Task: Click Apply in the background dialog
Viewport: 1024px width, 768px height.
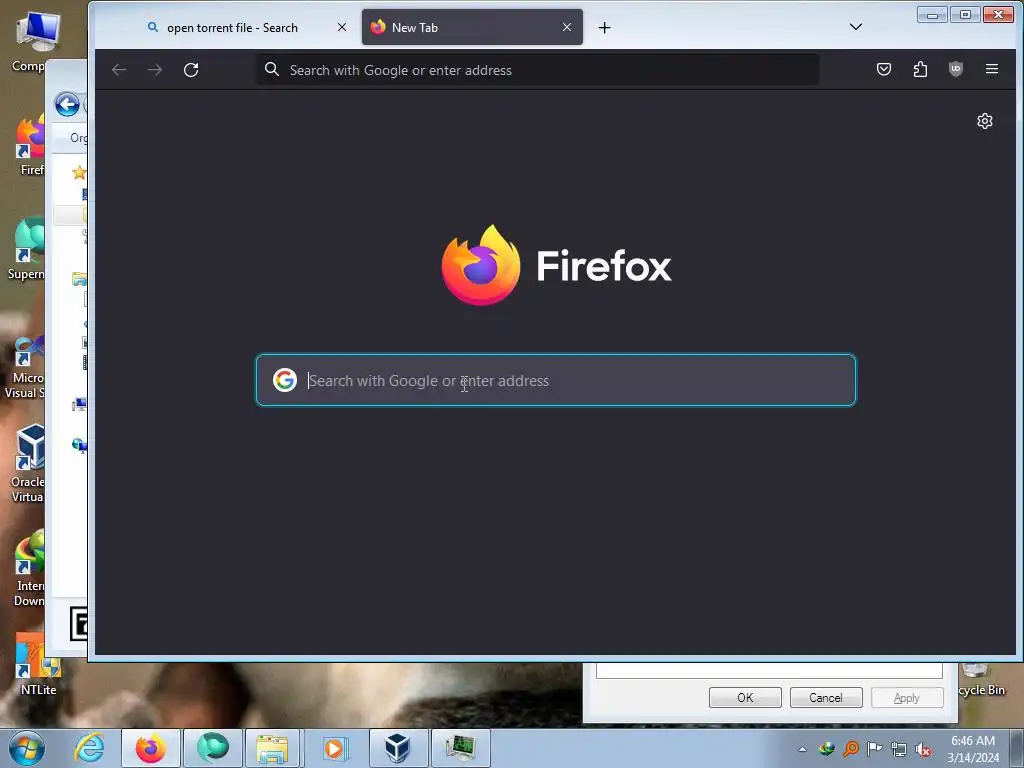Action: coord(907,697)
